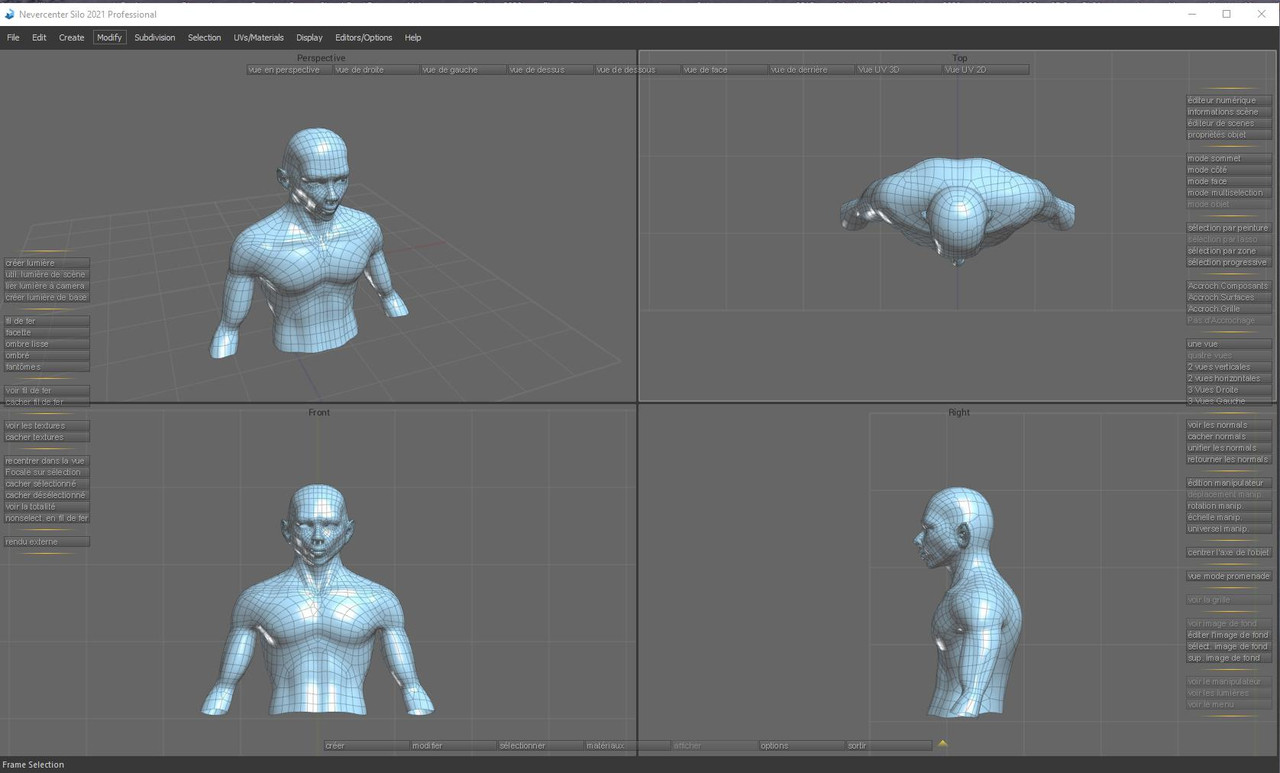1280x773 pixels.
Task: Open the bottom 'options' menu
Action: click(x=801, y=746)
